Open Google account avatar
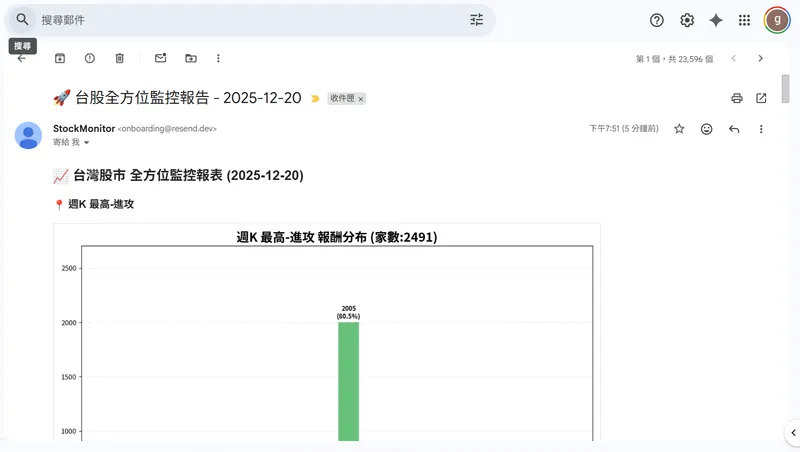 (777, 20)
